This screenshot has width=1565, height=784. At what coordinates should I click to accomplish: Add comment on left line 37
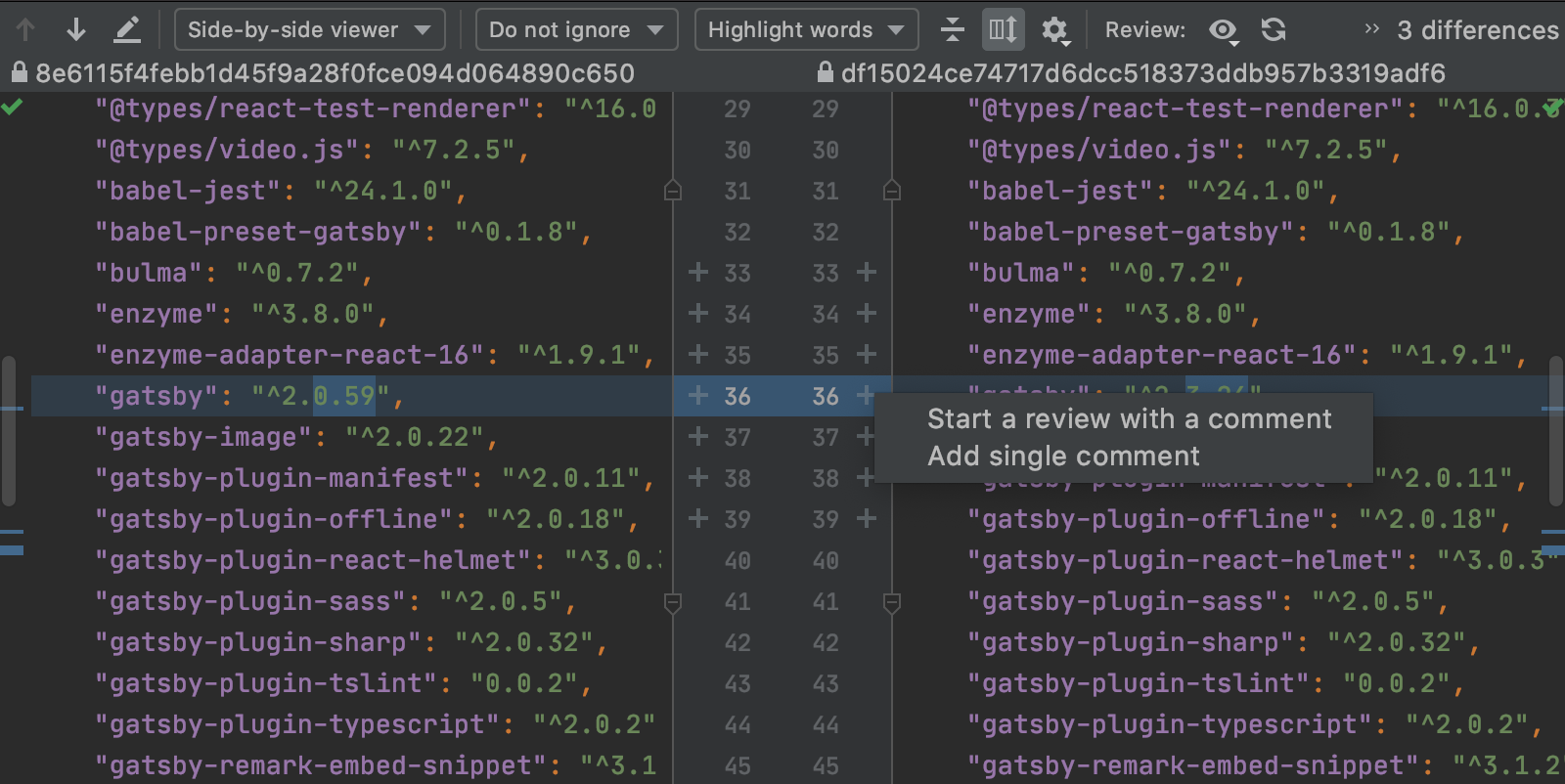[x=698, y=436]
